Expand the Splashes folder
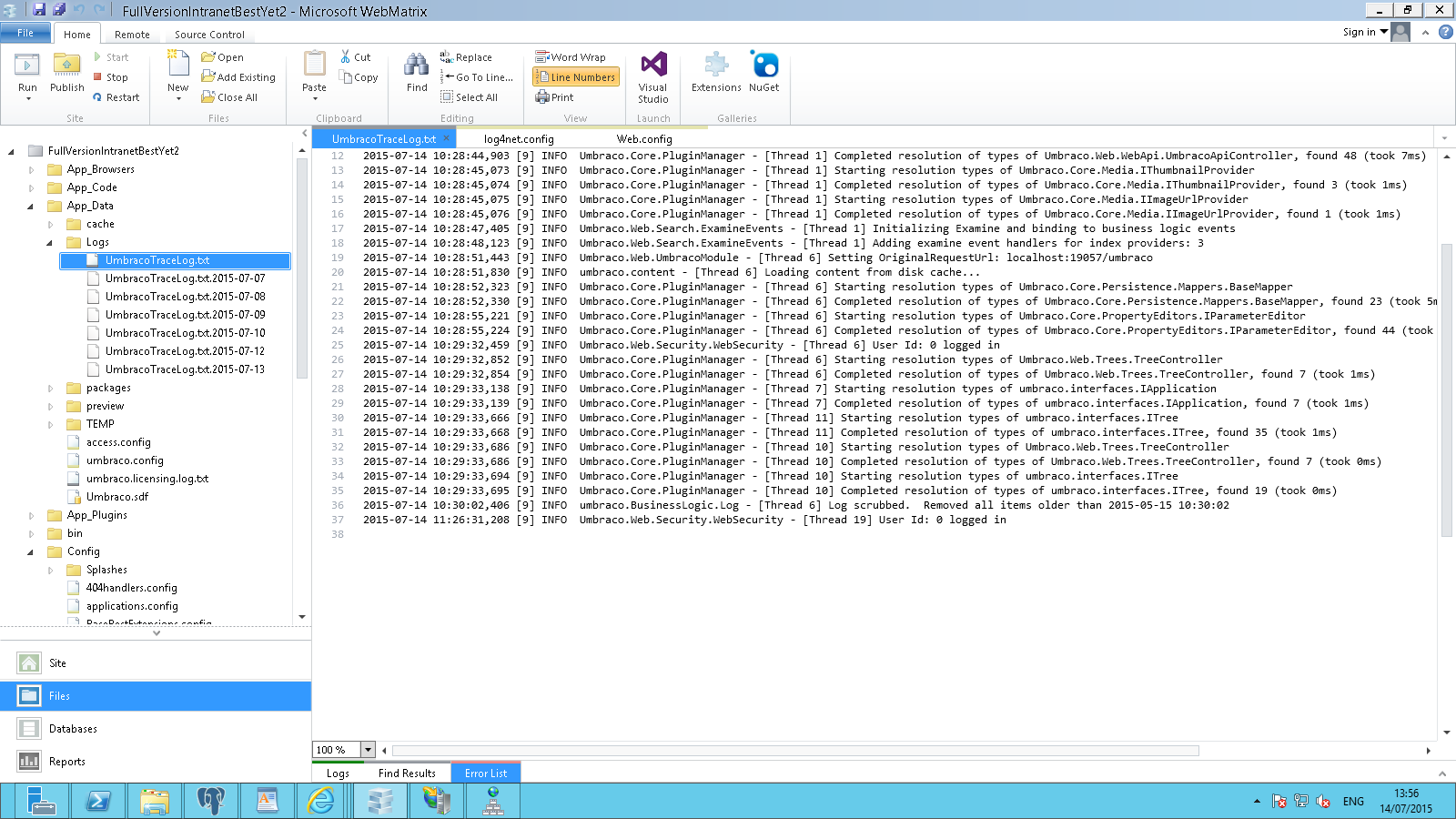1456x819 pixels. (x=50, y=570)
